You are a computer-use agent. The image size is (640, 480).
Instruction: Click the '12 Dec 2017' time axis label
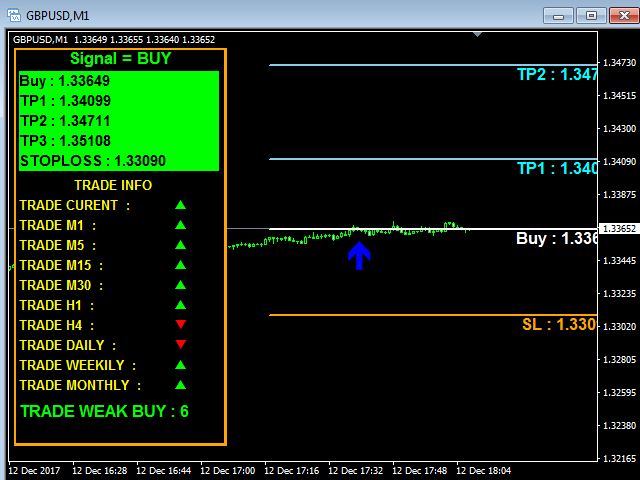pyautogui.click(x=34, y=471)
